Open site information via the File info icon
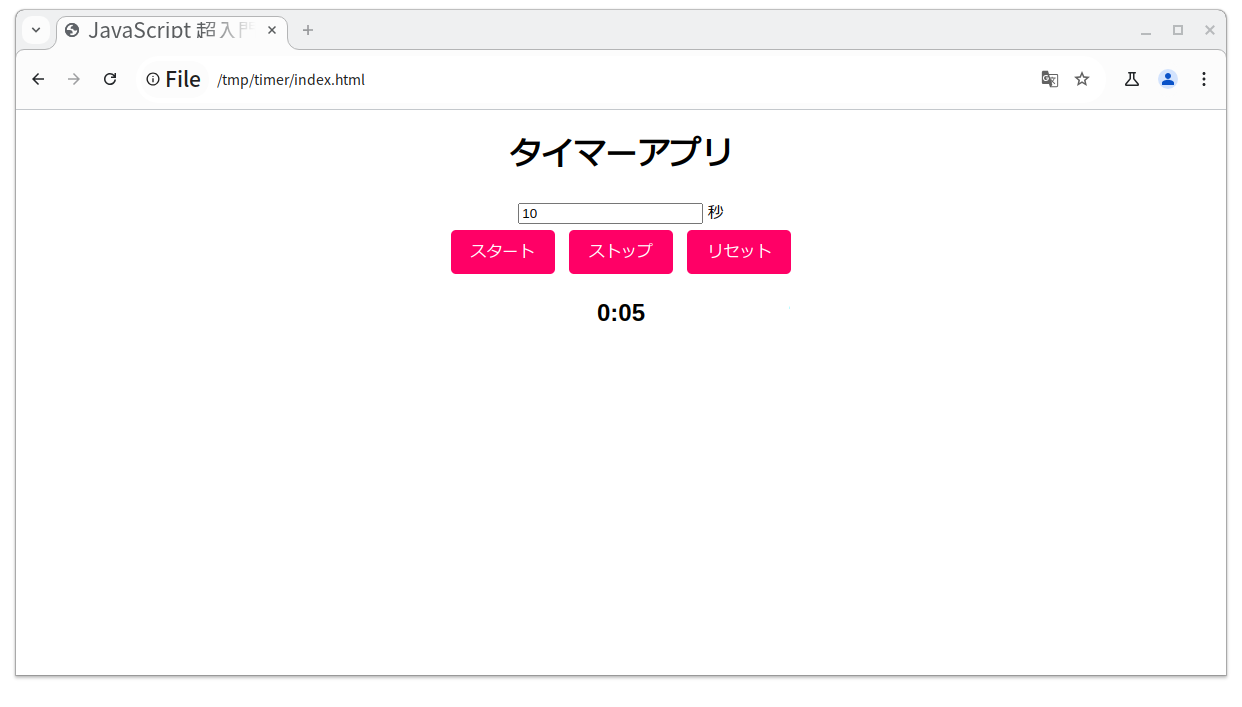 tap(152, 78)
